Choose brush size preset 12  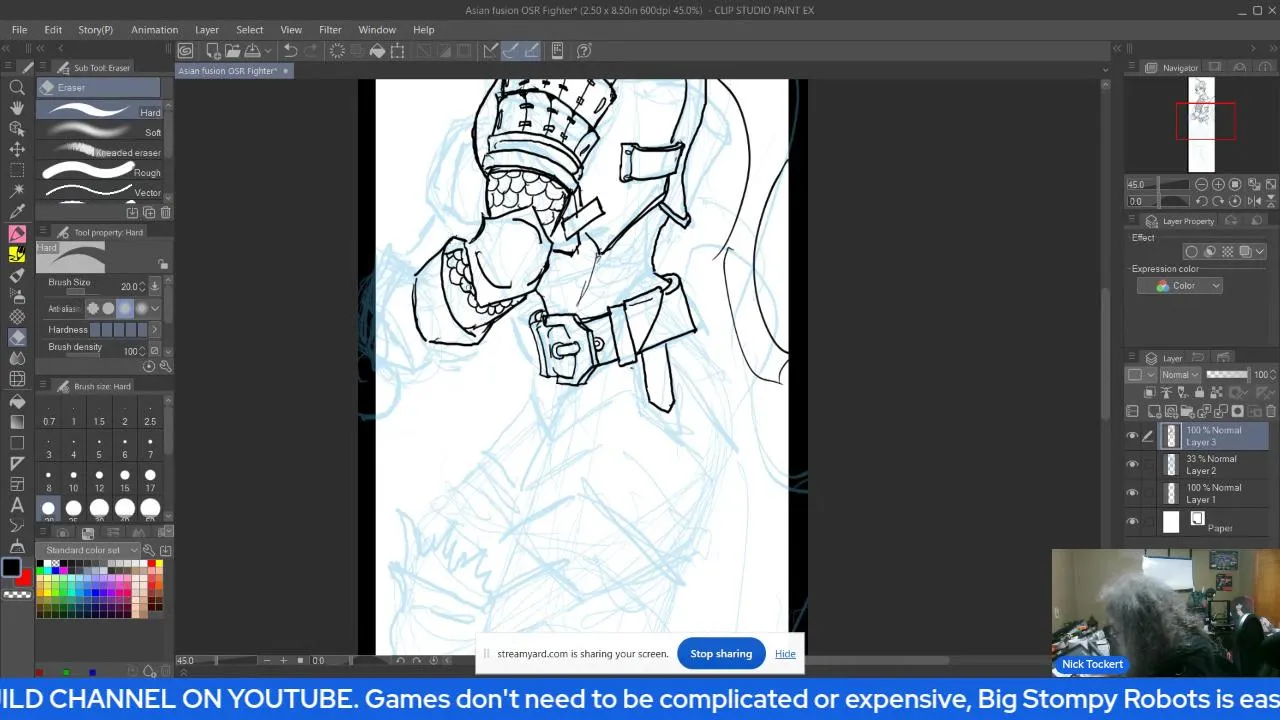tap(99, 480)
